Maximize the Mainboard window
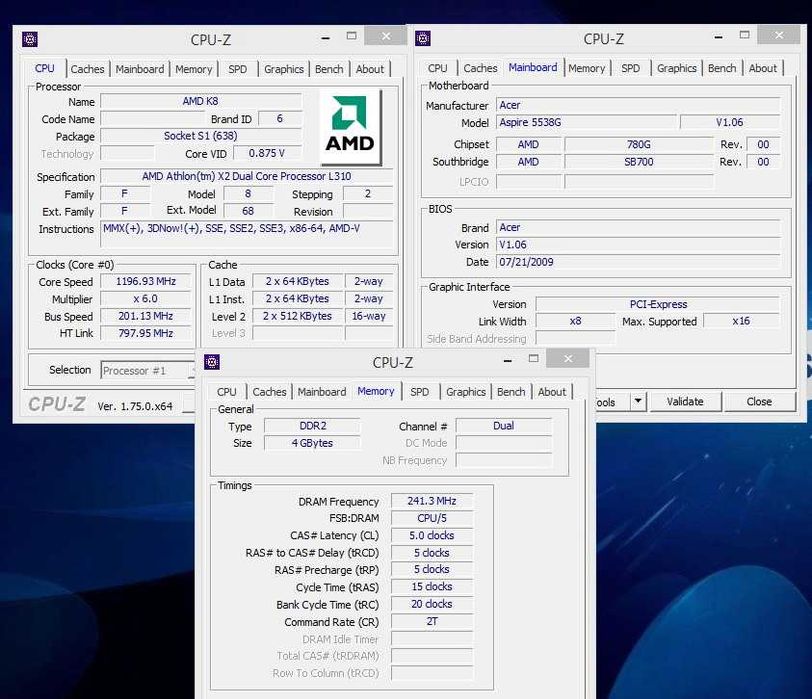This screenshot has height=699, width=812. (745, 35)
